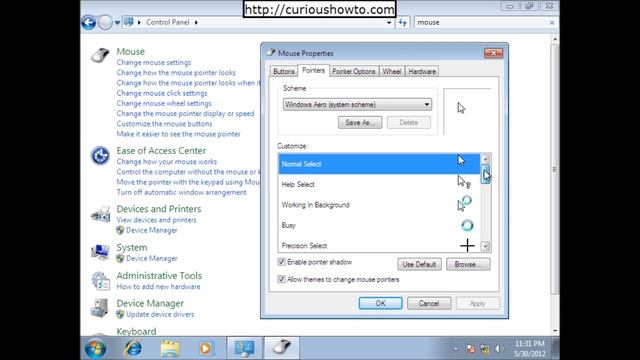This screenshot has height=360, width=640.
Task: Open How to add new hardware link
Action: tap(158, 287)
